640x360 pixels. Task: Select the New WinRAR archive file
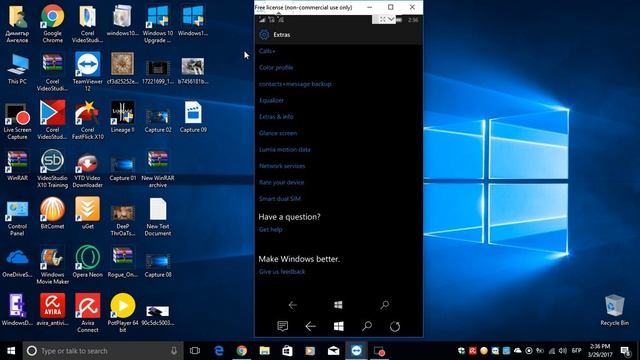pyautogui.click(x=158, y=169)
